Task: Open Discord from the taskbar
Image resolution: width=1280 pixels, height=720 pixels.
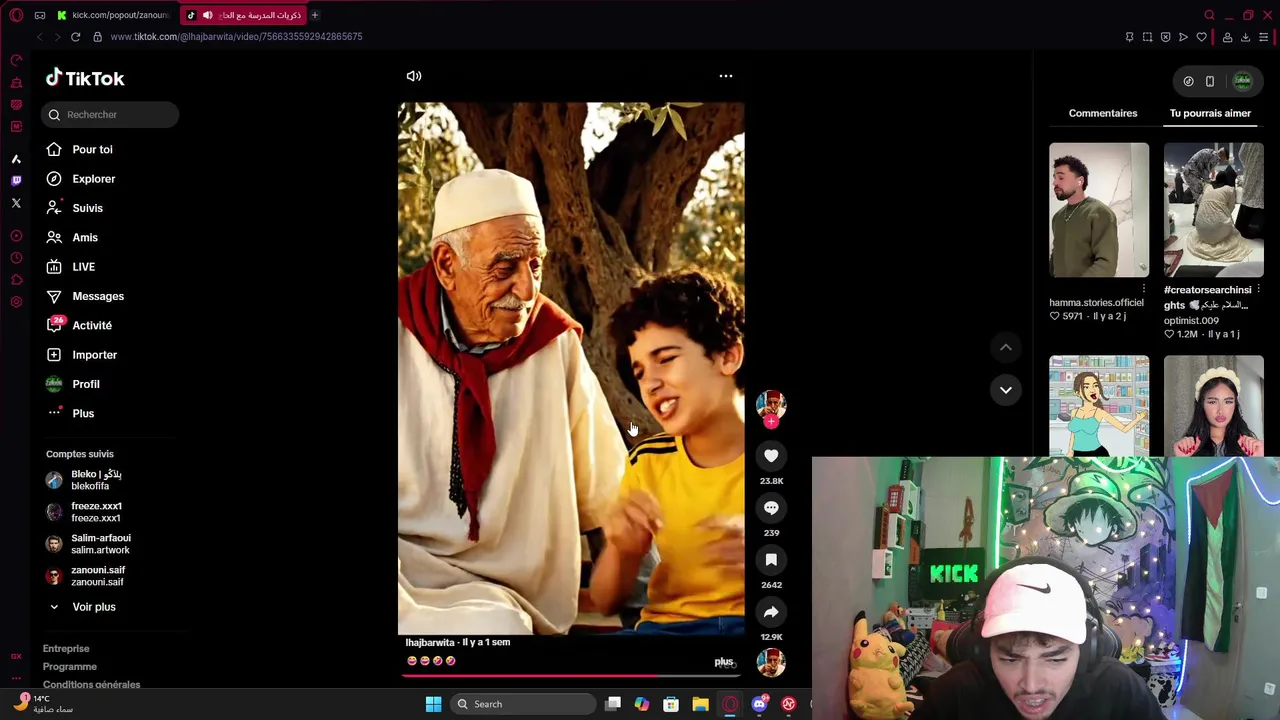Action: (x=759, y=704)
